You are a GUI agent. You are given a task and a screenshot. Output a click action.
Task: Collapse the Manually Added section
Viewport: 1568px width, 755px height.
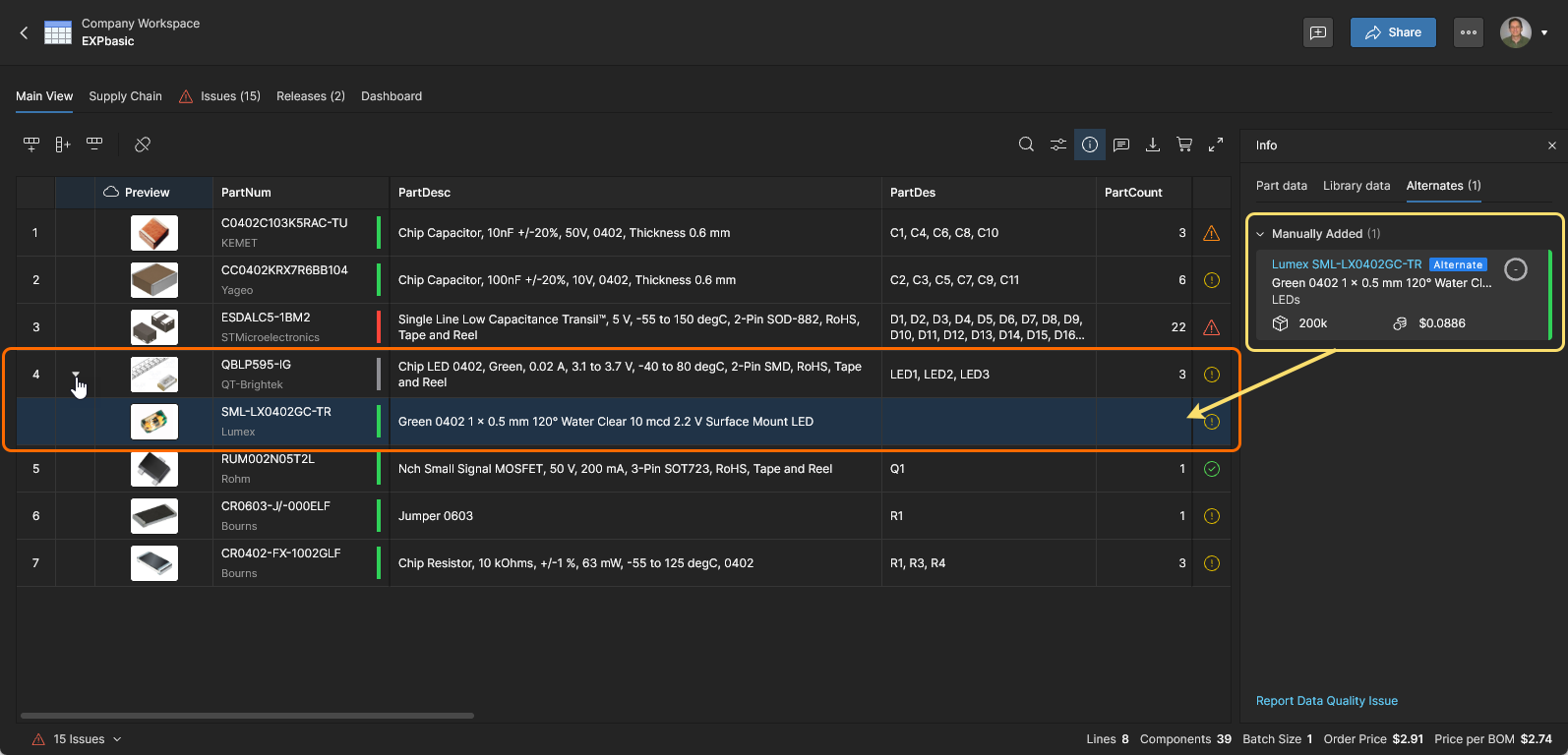pos(1260,234)
